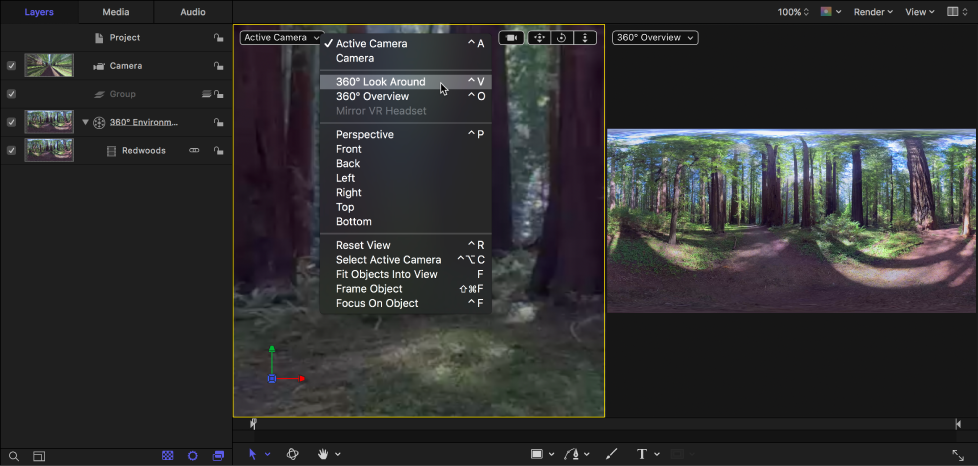
Task: Choose 360° Overview menu item
Action: 405,97
